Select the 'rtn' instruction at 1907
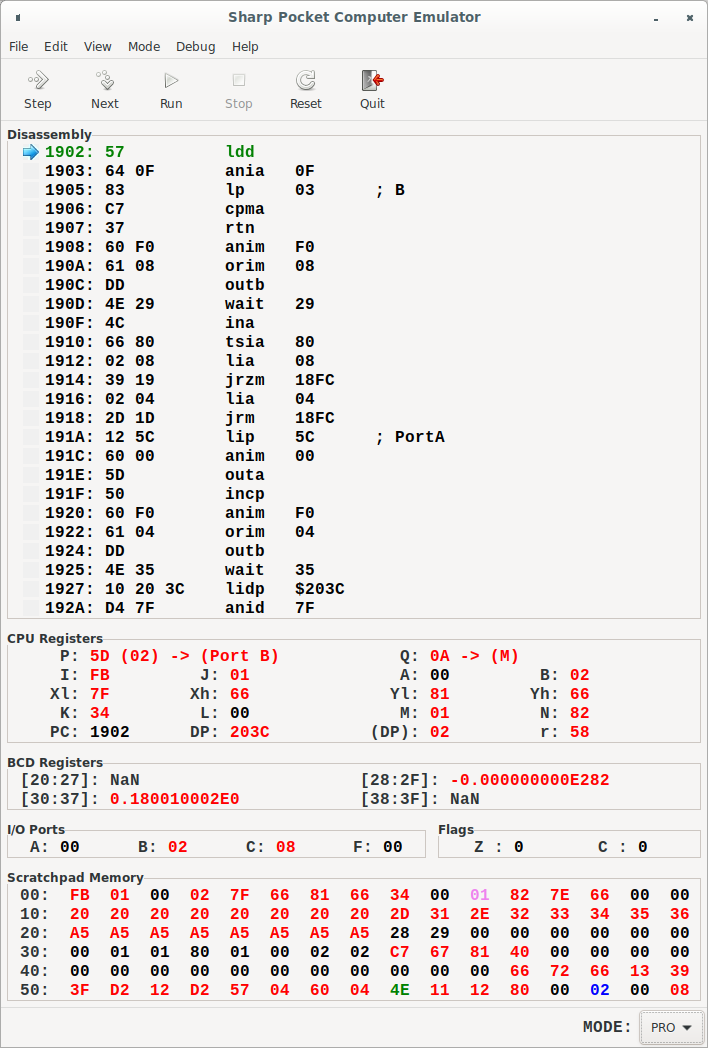This screenshot has width=708, height=1048. tap(240, 228)
